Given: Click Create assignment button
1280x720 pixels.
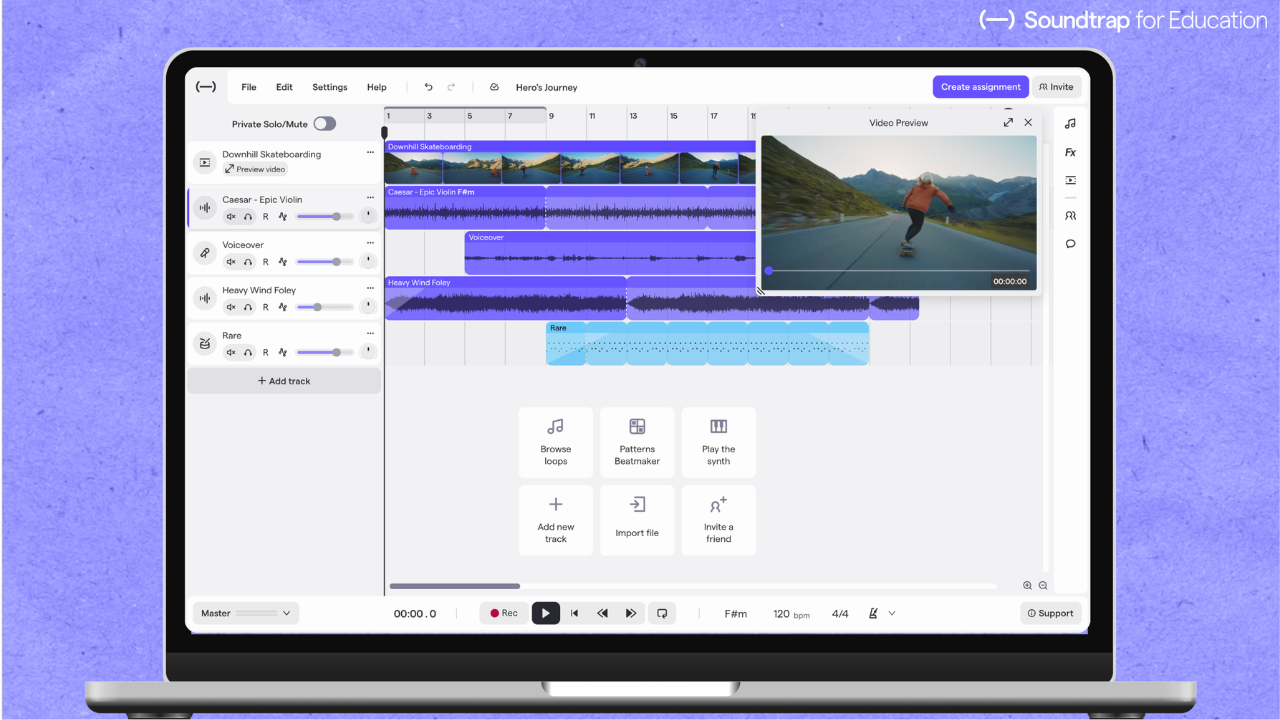Looking at the screenshot, I should point(981,87).
